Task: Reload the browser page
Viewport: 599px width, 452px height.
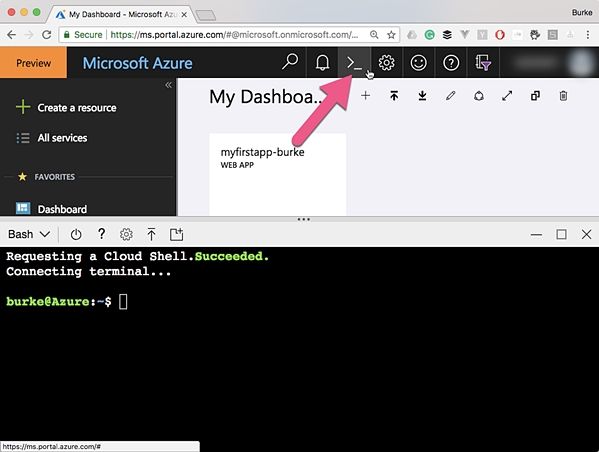Action: coord(47,35)
